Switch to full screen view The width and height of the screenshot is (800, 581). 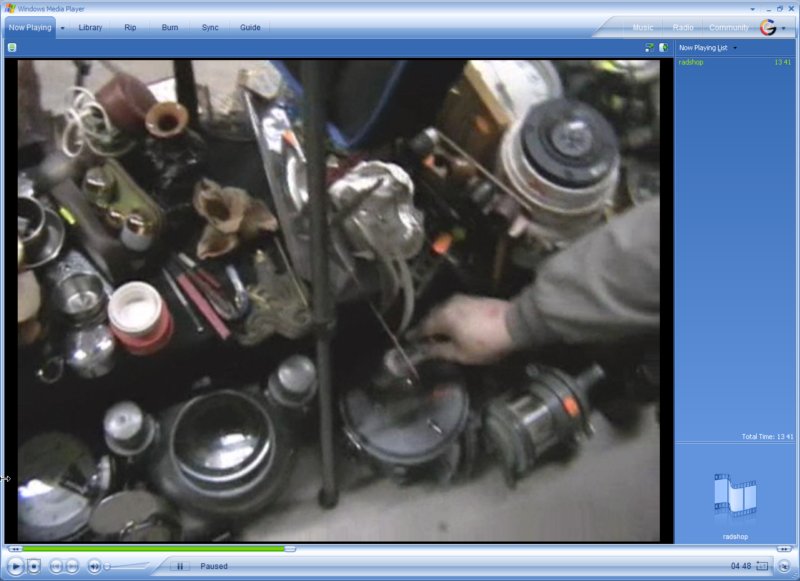(x=763, y=566)
